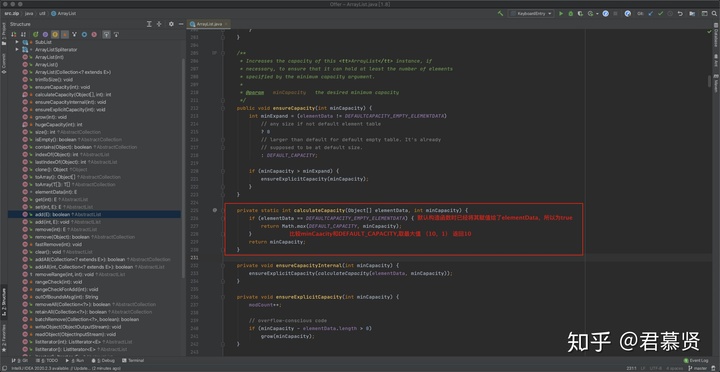Click src.zip in the breadcrumb

(11, 14)
